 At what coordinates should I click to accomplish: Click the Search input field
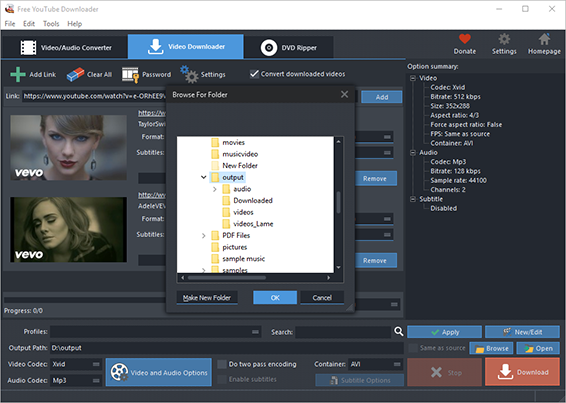click(343, 332)
